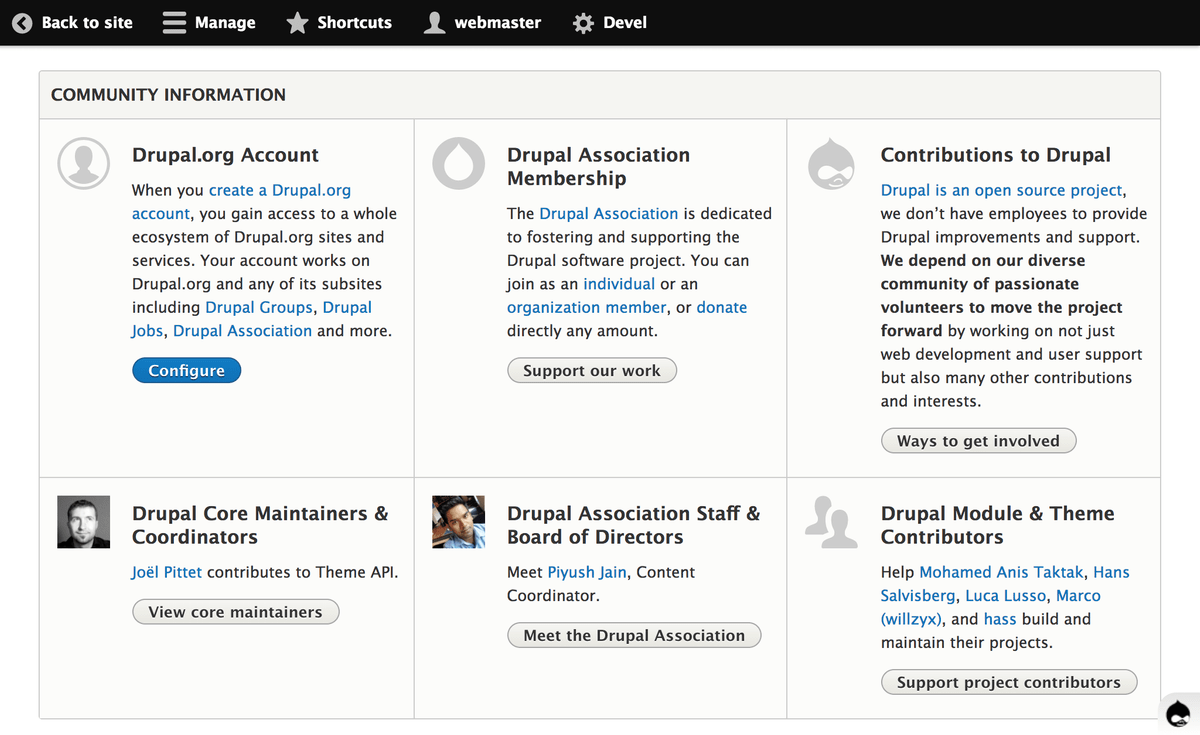
Task: Click the Drupal.org Account heading
Action: 225,155
